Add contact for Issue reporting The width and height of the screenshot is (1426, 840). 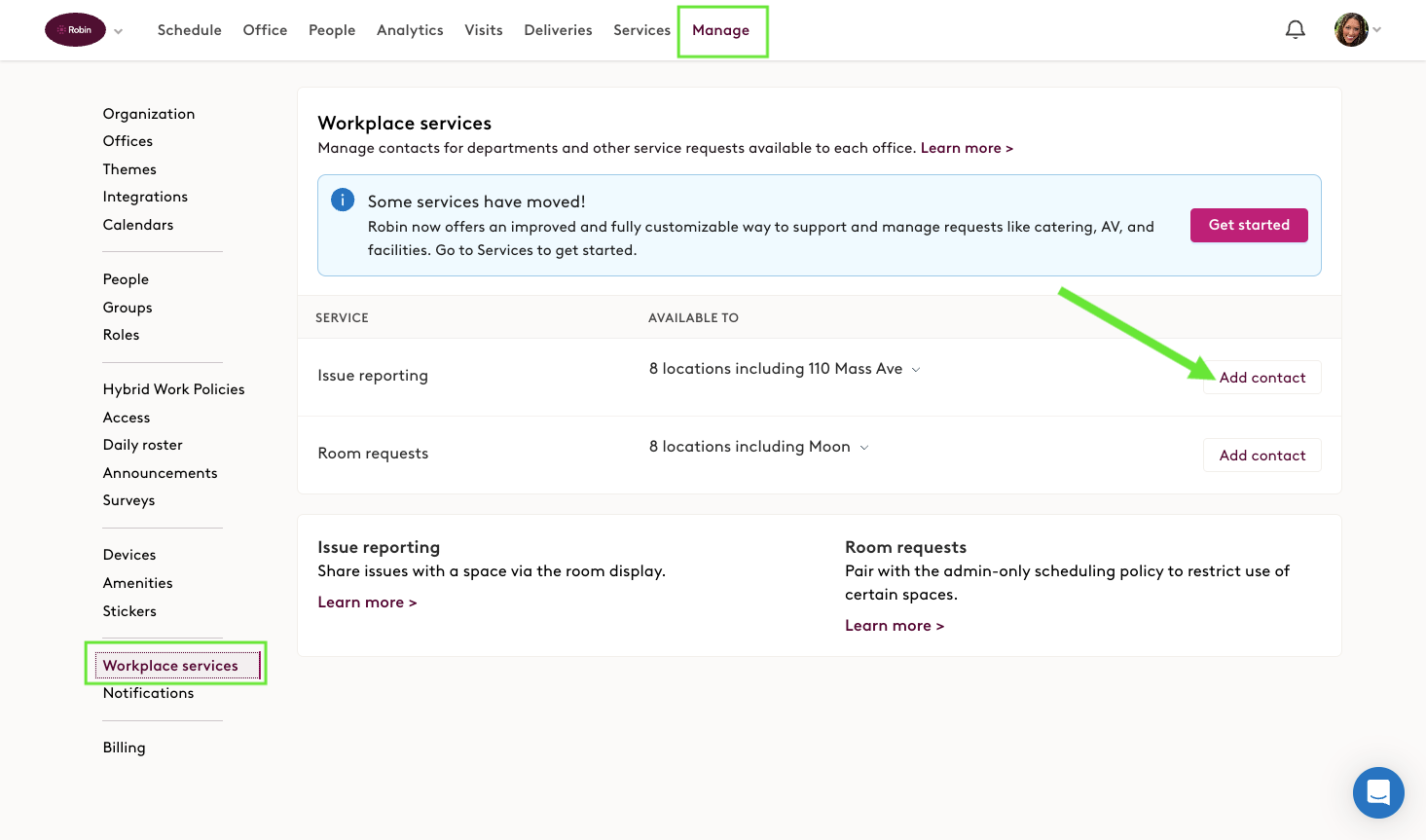click(1262, 378)
